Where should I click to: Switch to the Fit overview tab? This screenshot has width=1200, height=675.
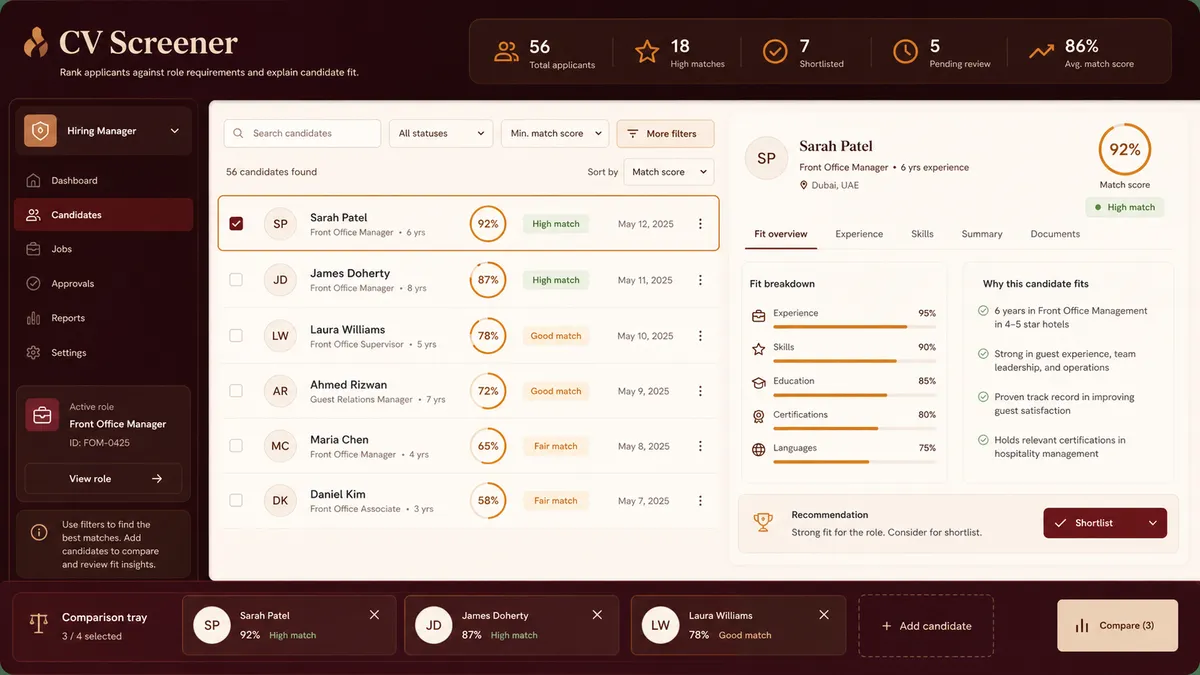click(x=781, y=234)
